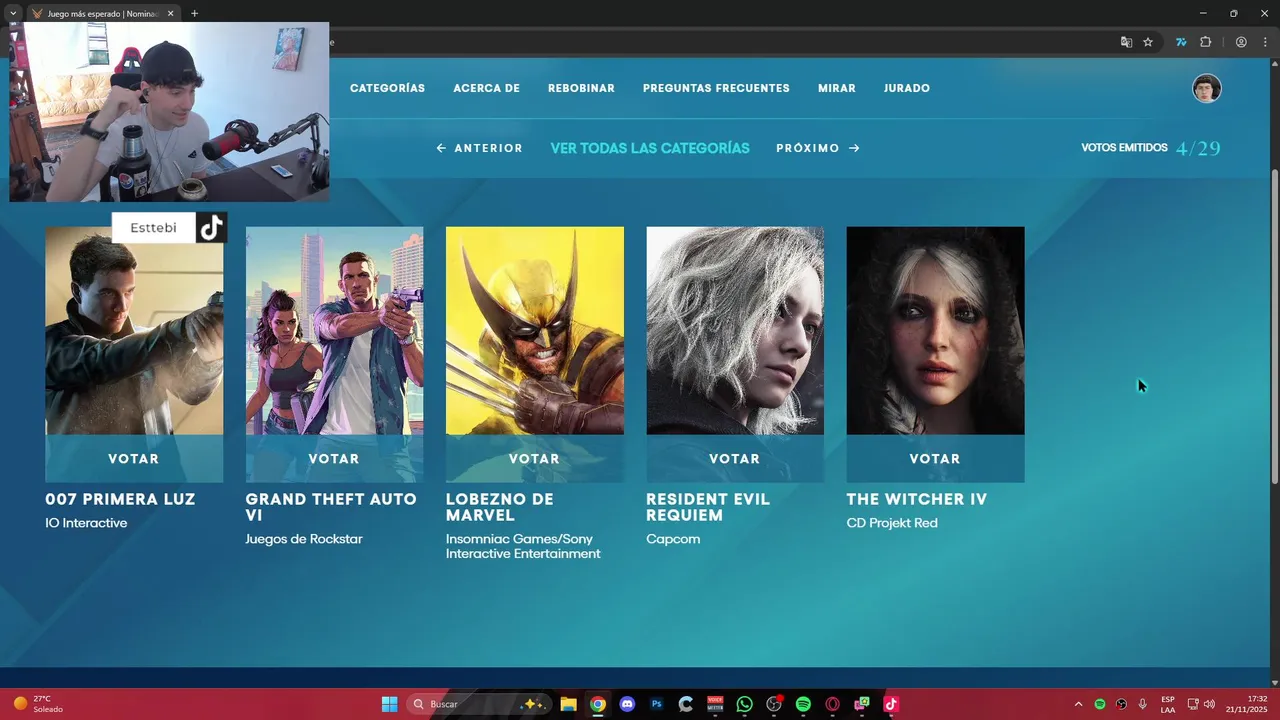
Task: Click the Grand Theft Auto VI cover image
Action: [x=334, y=331]
